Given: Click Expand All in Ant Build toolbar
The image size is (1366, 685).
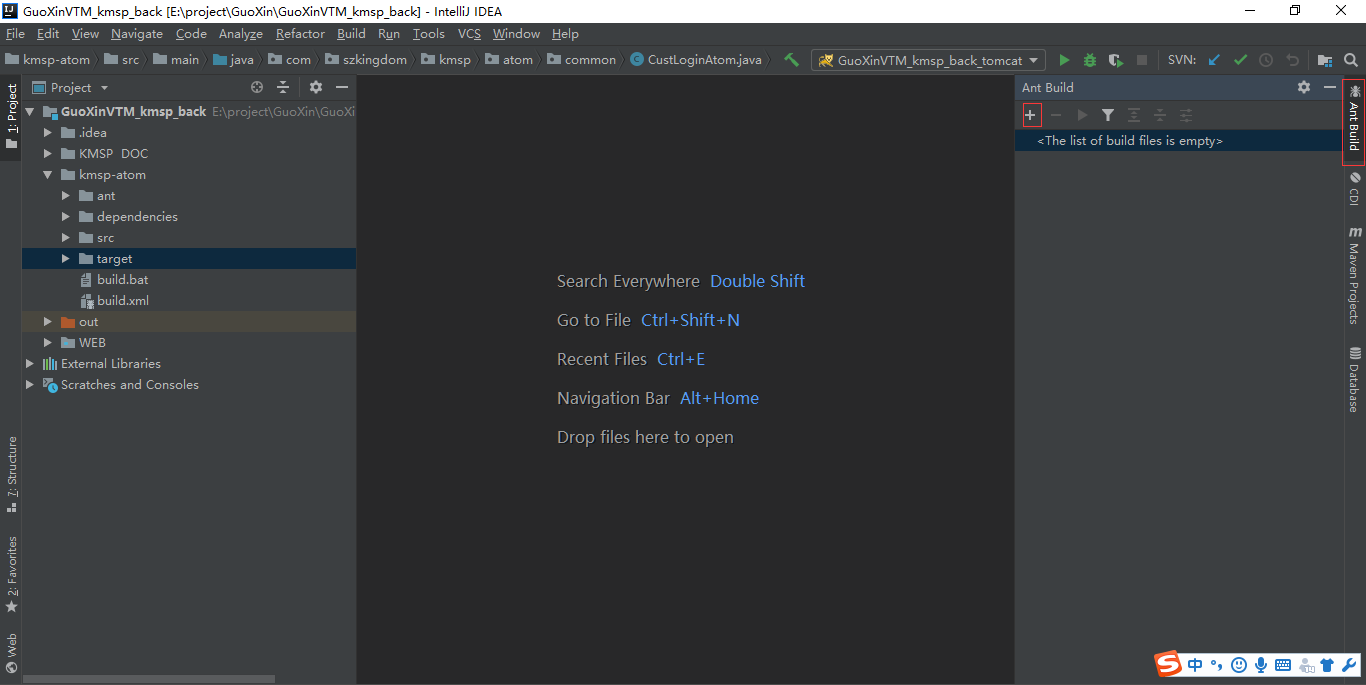Looking at the screenshot, I should (1134, 115).
